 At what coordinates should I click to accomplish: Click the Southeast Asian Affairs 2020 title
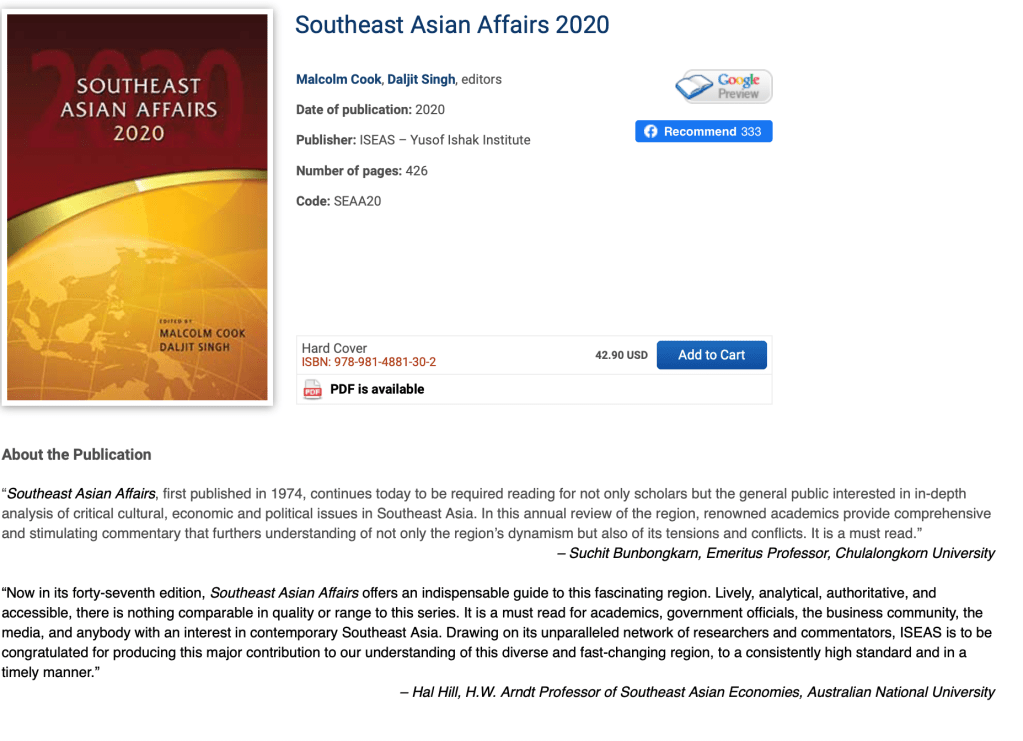(452, 25)
